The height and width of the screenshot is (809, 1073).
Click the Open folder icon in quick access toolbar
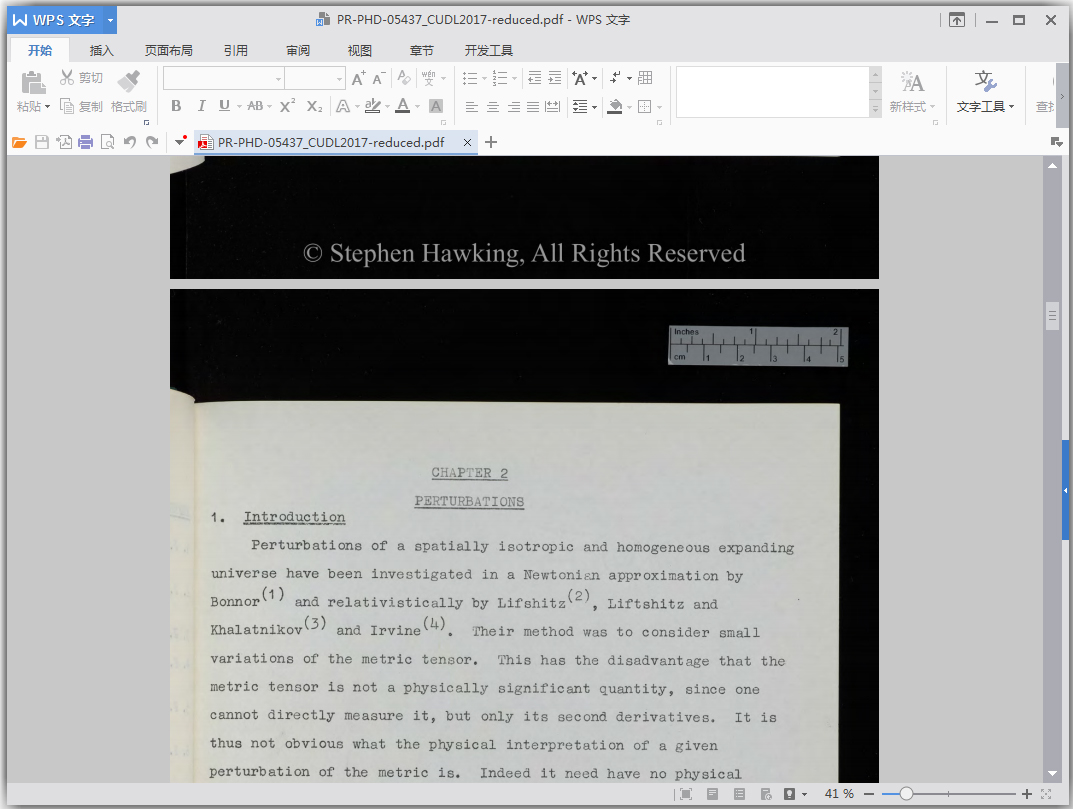click(x=19, y=143)
